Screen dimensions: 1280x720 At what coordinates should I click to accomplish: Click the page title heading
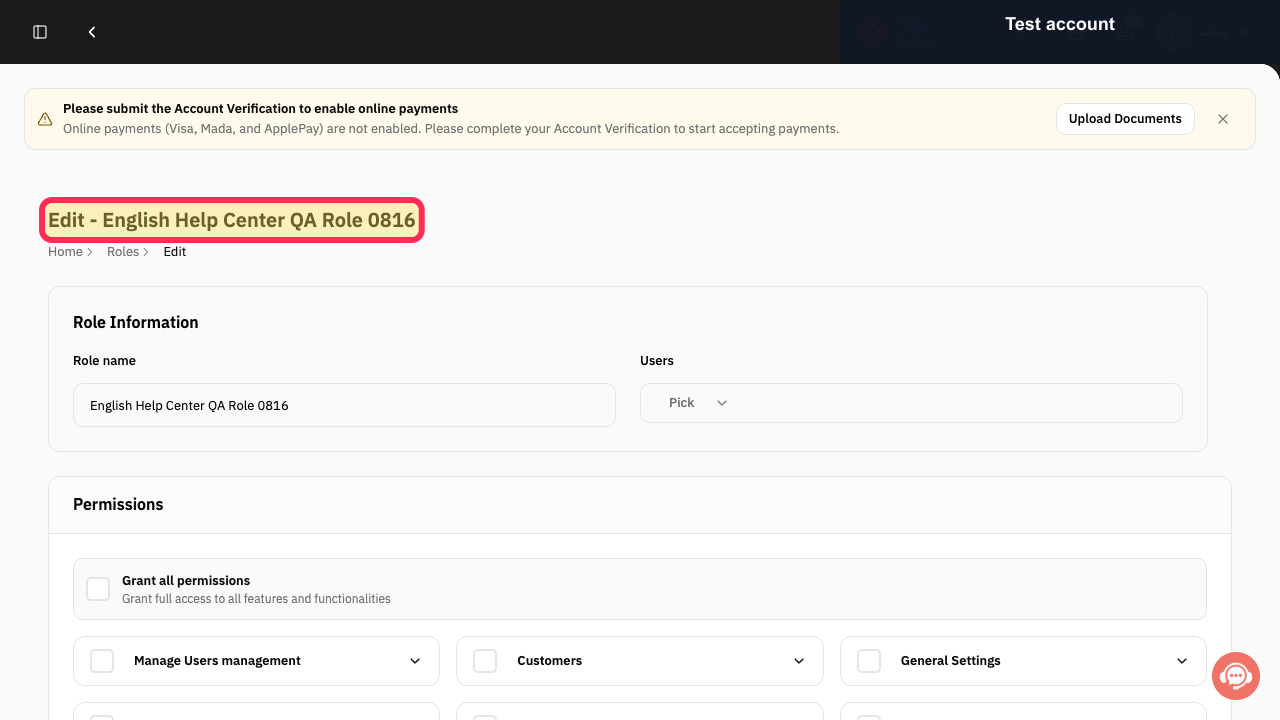[x=232, y=220]
